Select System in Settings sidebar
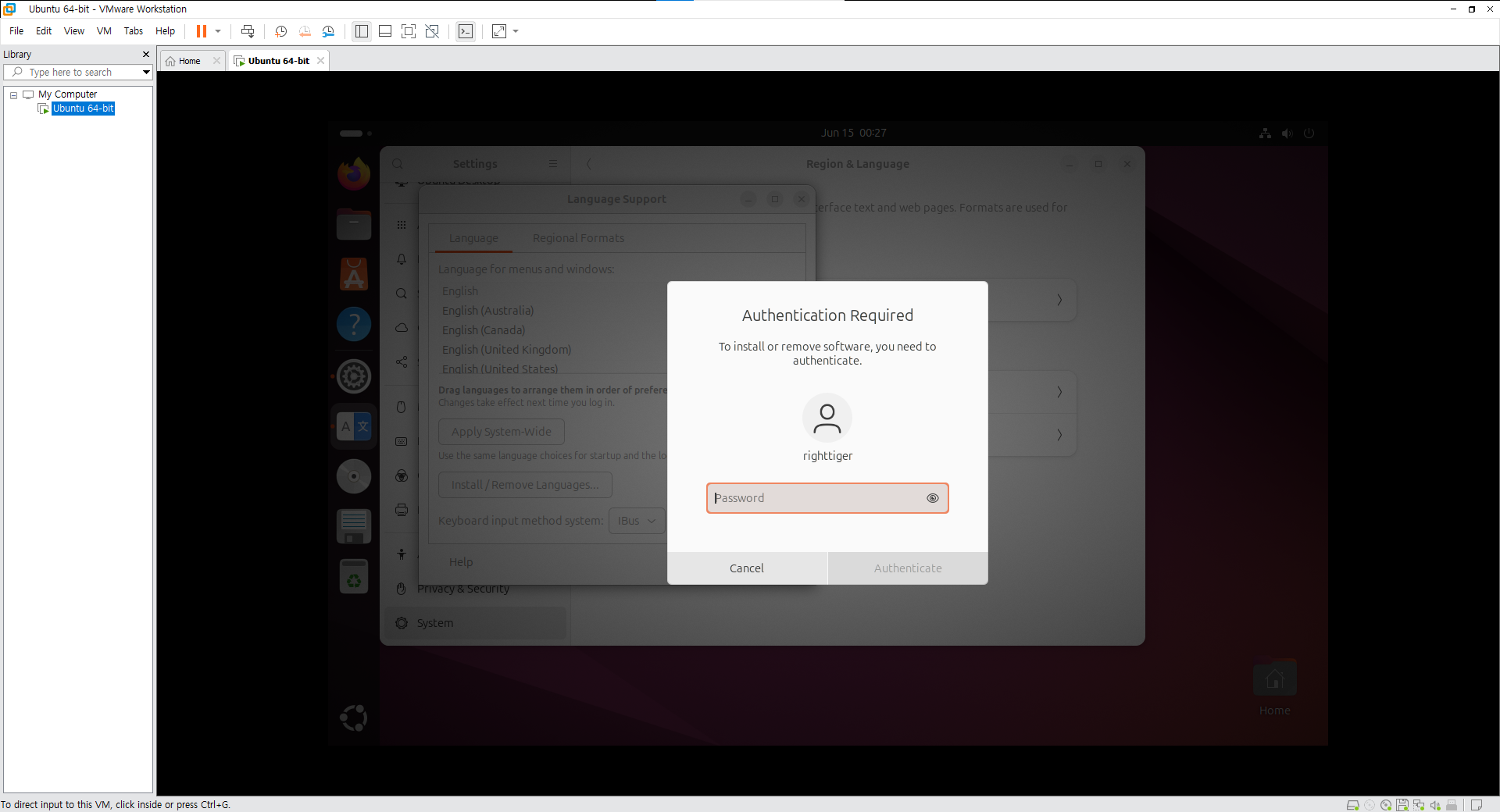The width and height of the screenshot is (1500, 812). [476, 623]
